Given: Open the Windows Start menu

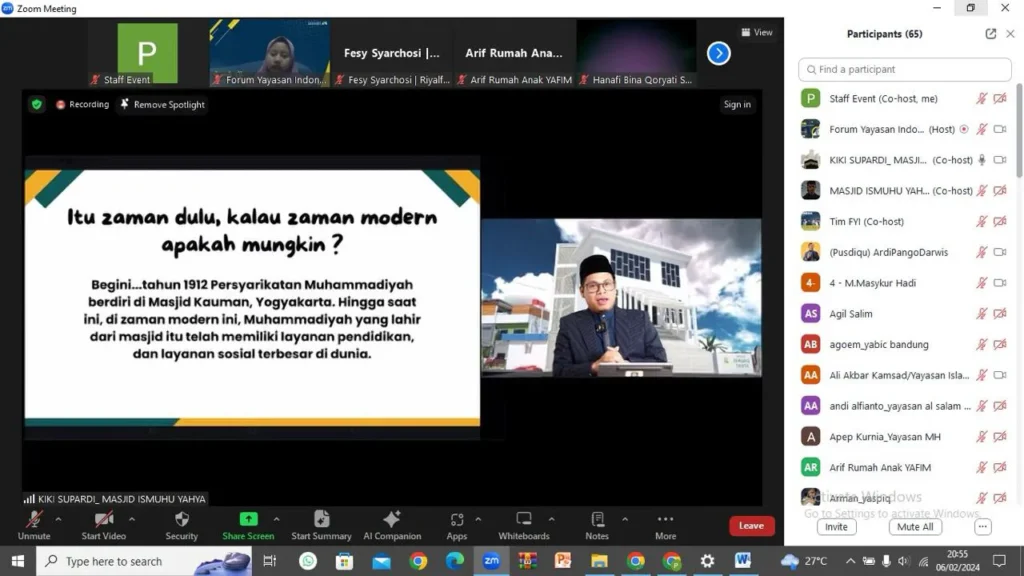Looking at the screenshot, I should pyautogui.click(x=18, y=561).
